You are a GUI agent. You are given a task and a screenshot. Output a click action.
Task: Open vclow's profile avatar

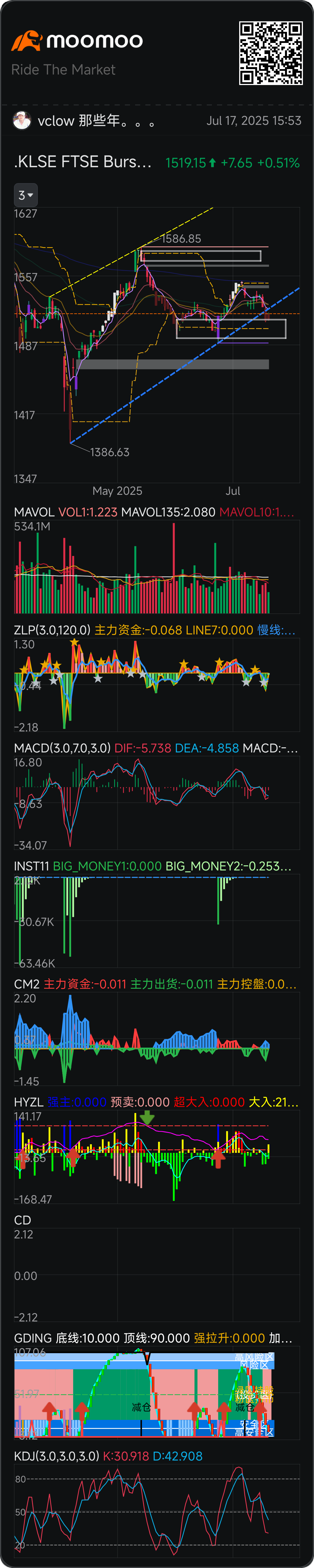click(22, 121)
